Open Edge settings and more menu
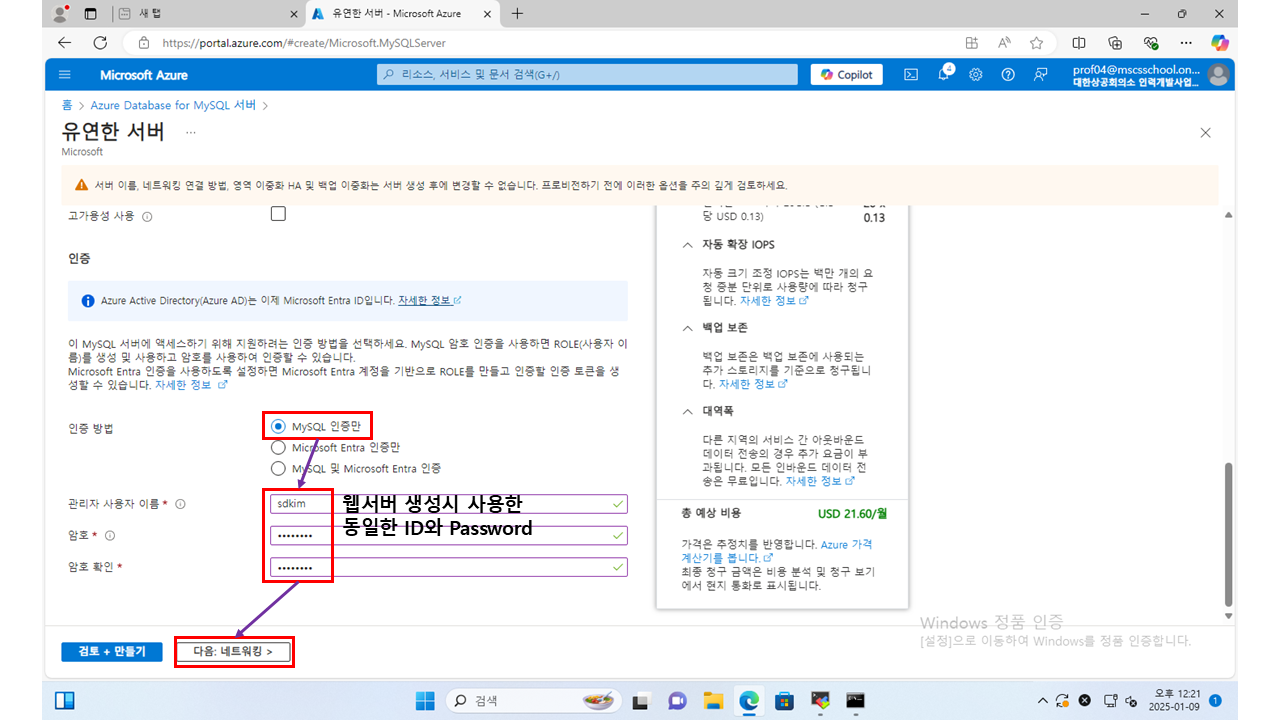The image size is (1280, 720). 1186,43
